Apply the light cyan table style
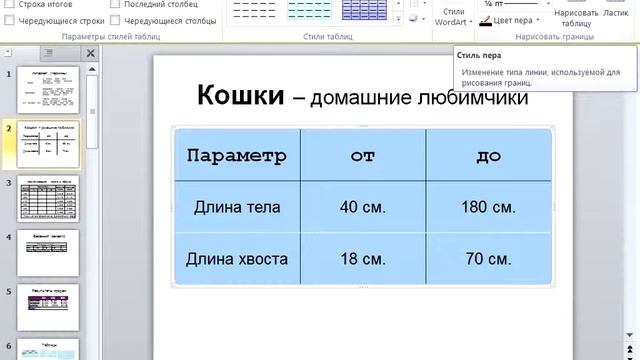 309,10
